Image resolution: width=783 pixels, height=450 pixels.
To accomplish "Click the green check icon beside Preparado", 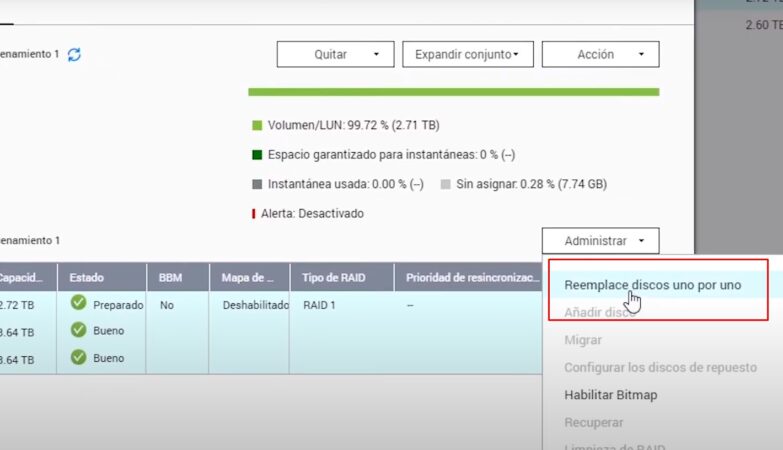I will [78, 303].
